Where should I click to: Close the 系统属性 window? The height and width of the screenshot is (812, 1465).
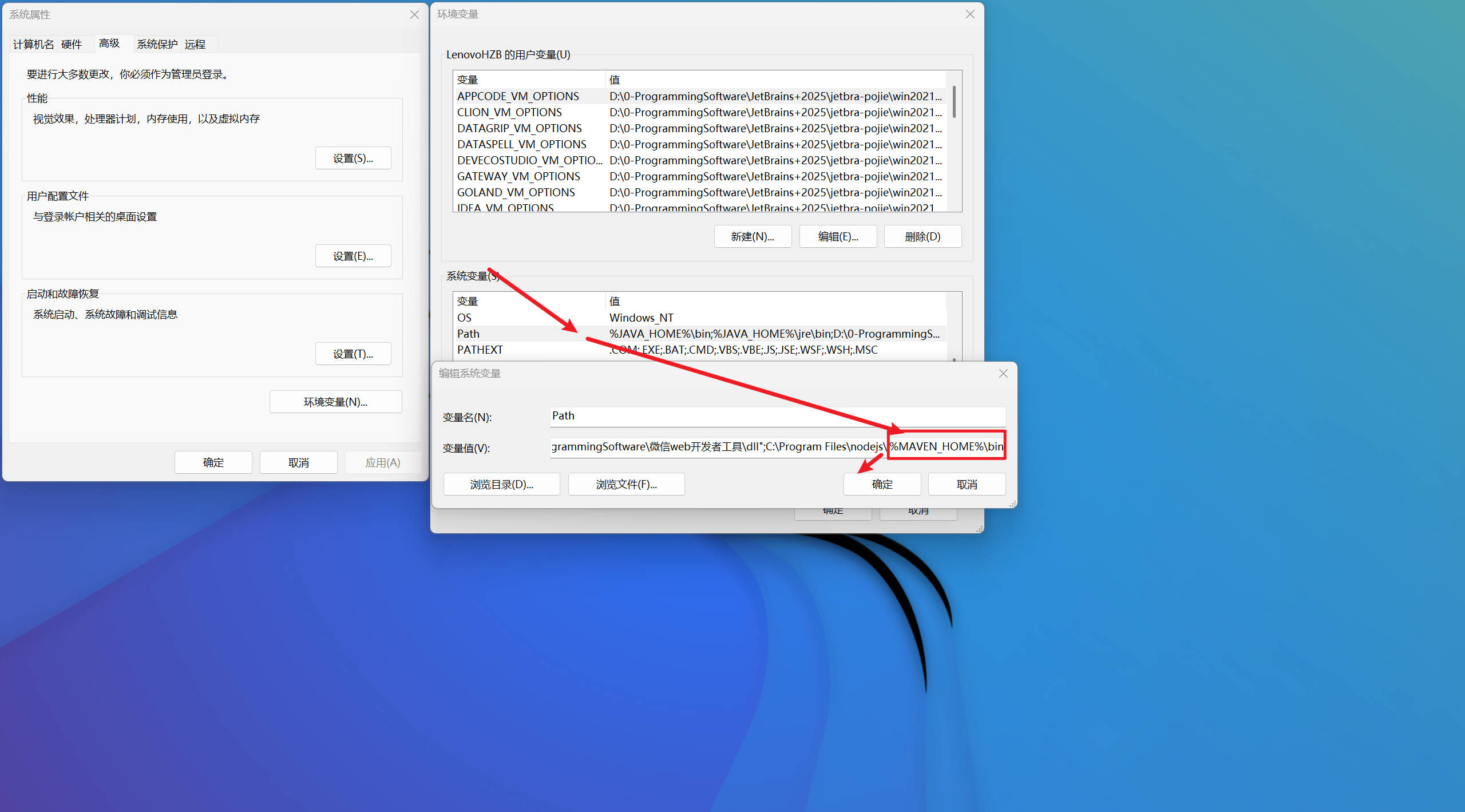click(414, 15)
